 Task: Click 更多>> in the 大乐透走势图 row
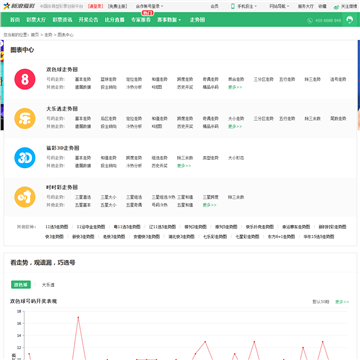tap(235, 127)
